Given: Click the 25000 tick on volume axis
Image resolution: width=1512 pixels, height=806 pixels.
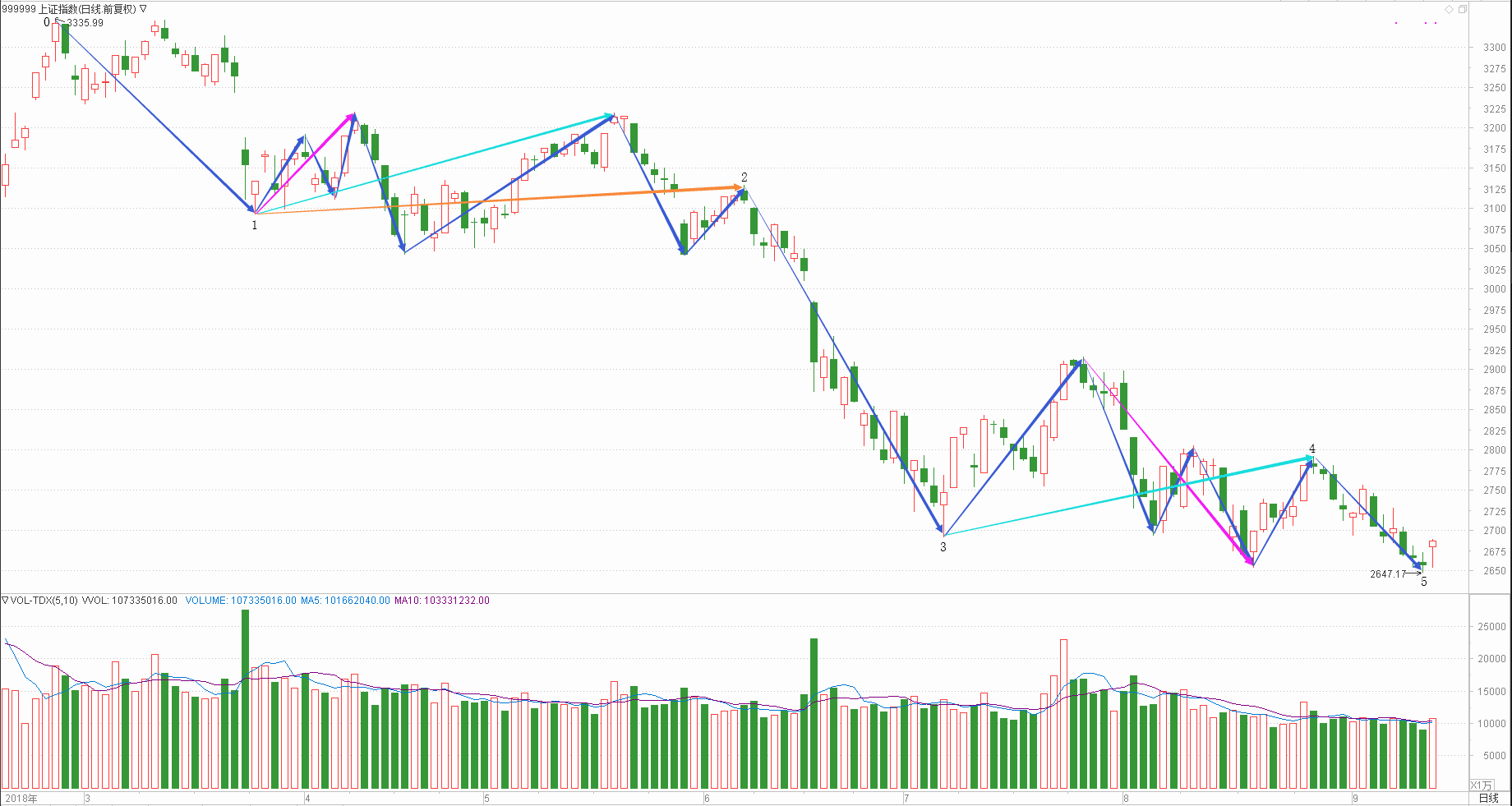Looking at the screenshot, I should click(1492, 627).
